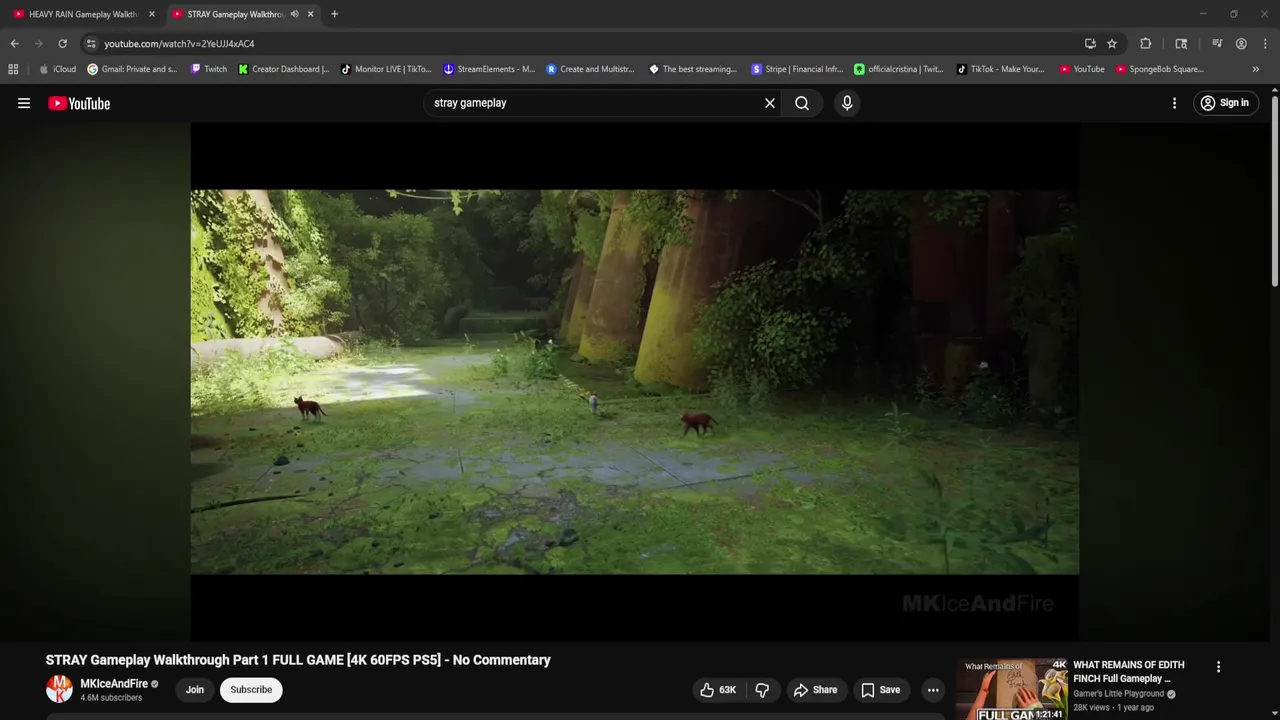Image resolution: width=1280 pixels, height=720 pixels.
Task: Open Edith Finch suggested video thumbnail
Action: point(1011,689)
